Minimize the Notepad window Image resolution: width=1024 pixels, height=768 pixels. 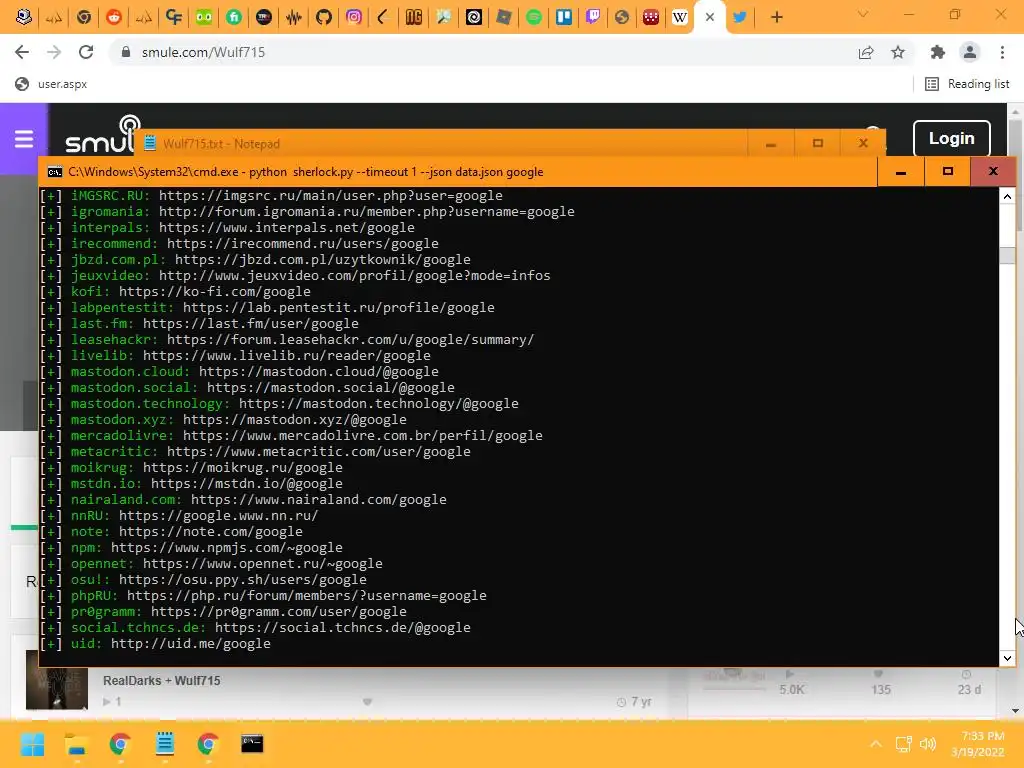(771, 143)
